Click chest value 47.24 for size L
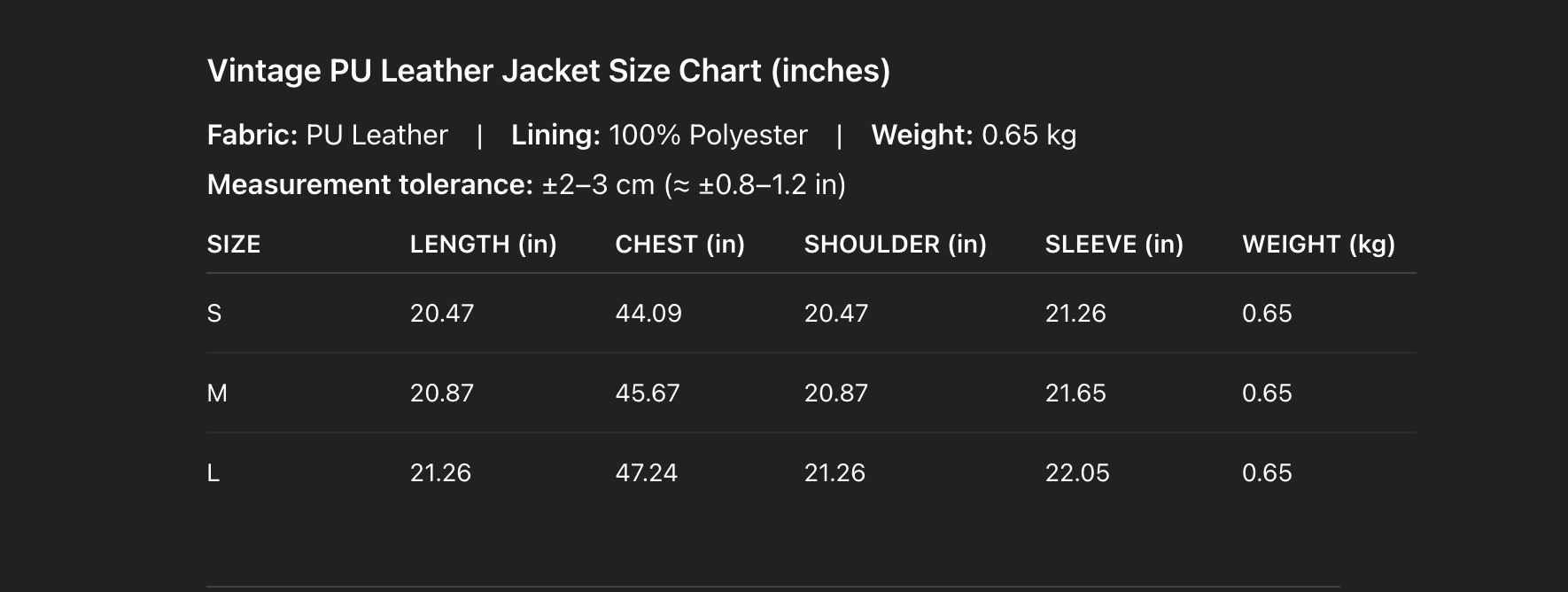 (x=647, y=473)
